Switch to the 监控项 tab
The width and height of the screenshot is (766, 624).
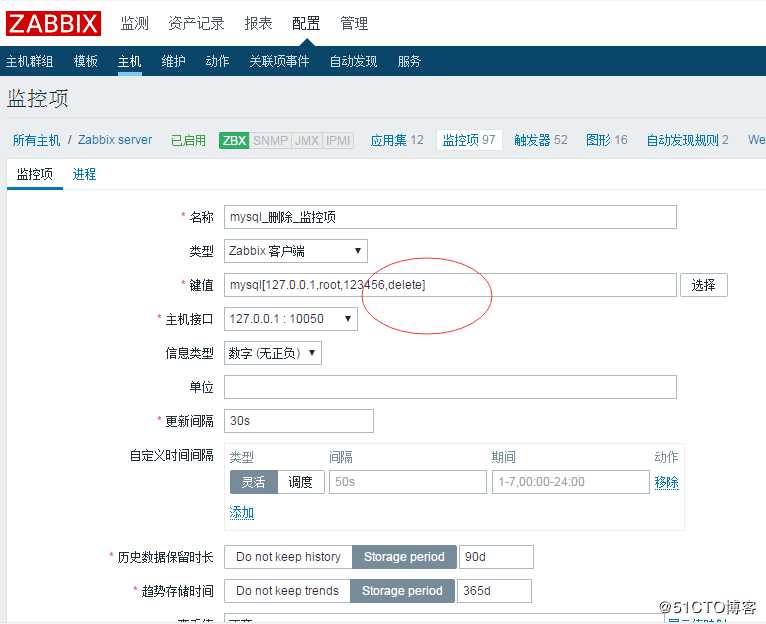pos(35,174)
